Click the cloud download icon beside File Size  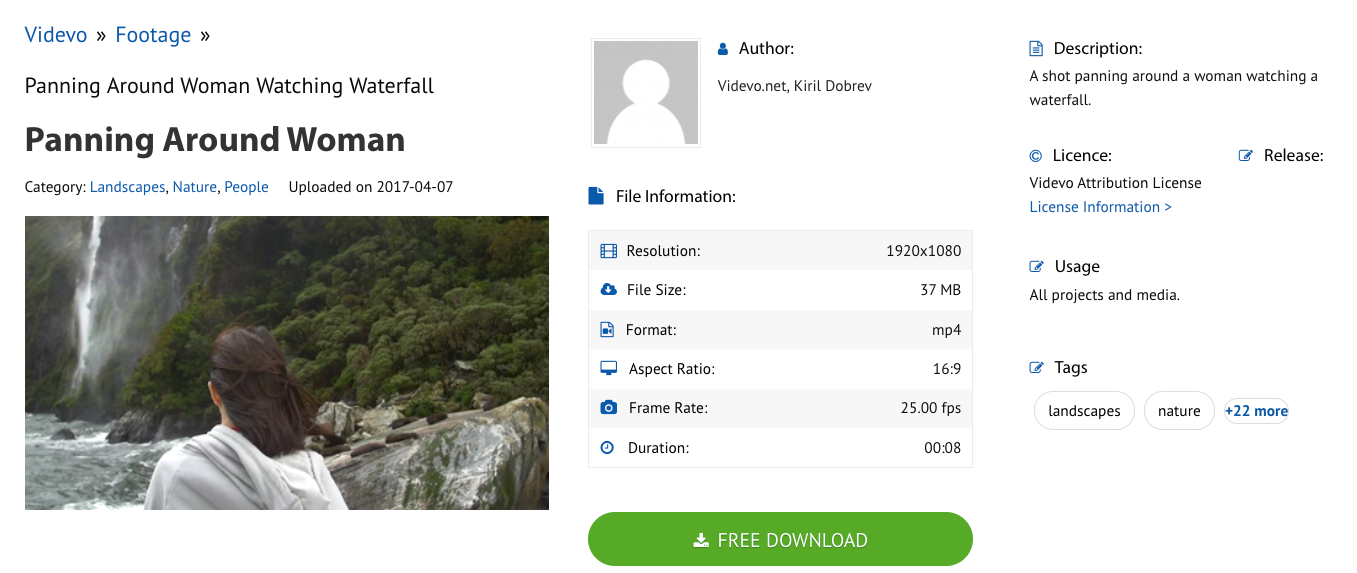tap(608, 290)
